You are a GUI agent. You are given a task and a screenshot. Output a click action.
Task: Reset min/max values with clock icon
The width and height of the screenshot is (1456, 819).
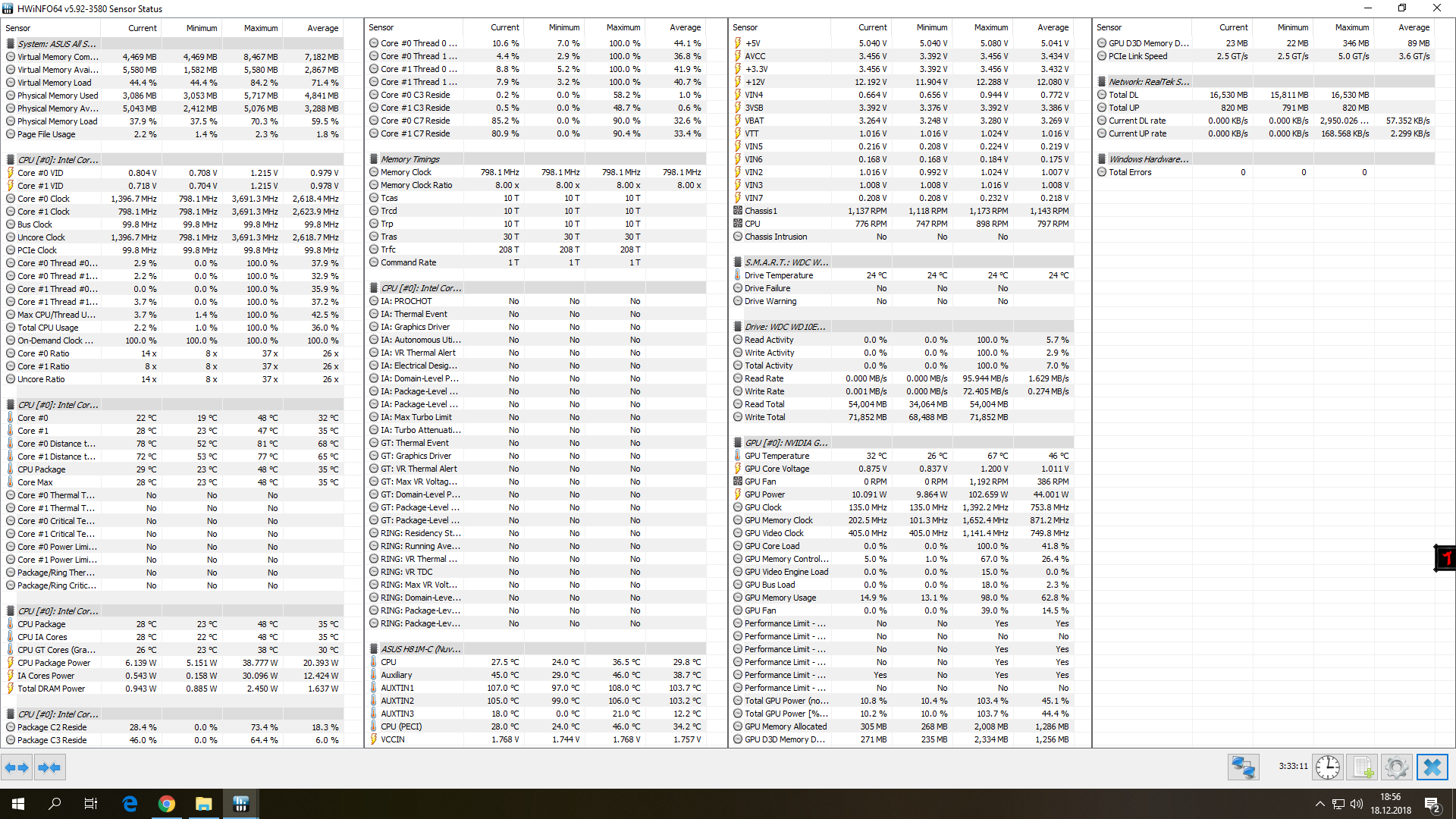(x=1327, y=767)
